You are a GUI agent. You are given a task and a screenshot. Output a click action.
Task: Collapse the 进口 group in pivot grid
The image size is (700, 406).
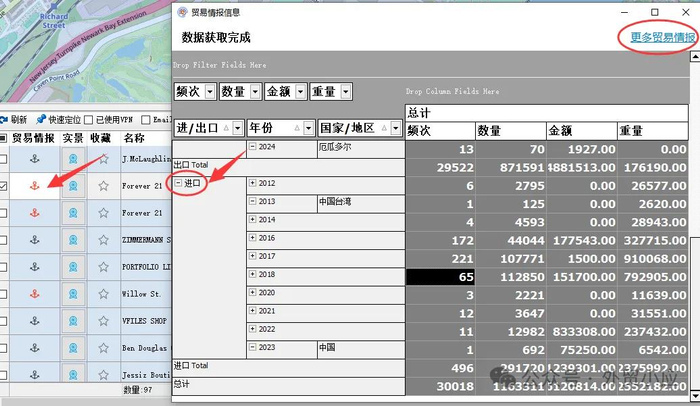pos(179,183)
